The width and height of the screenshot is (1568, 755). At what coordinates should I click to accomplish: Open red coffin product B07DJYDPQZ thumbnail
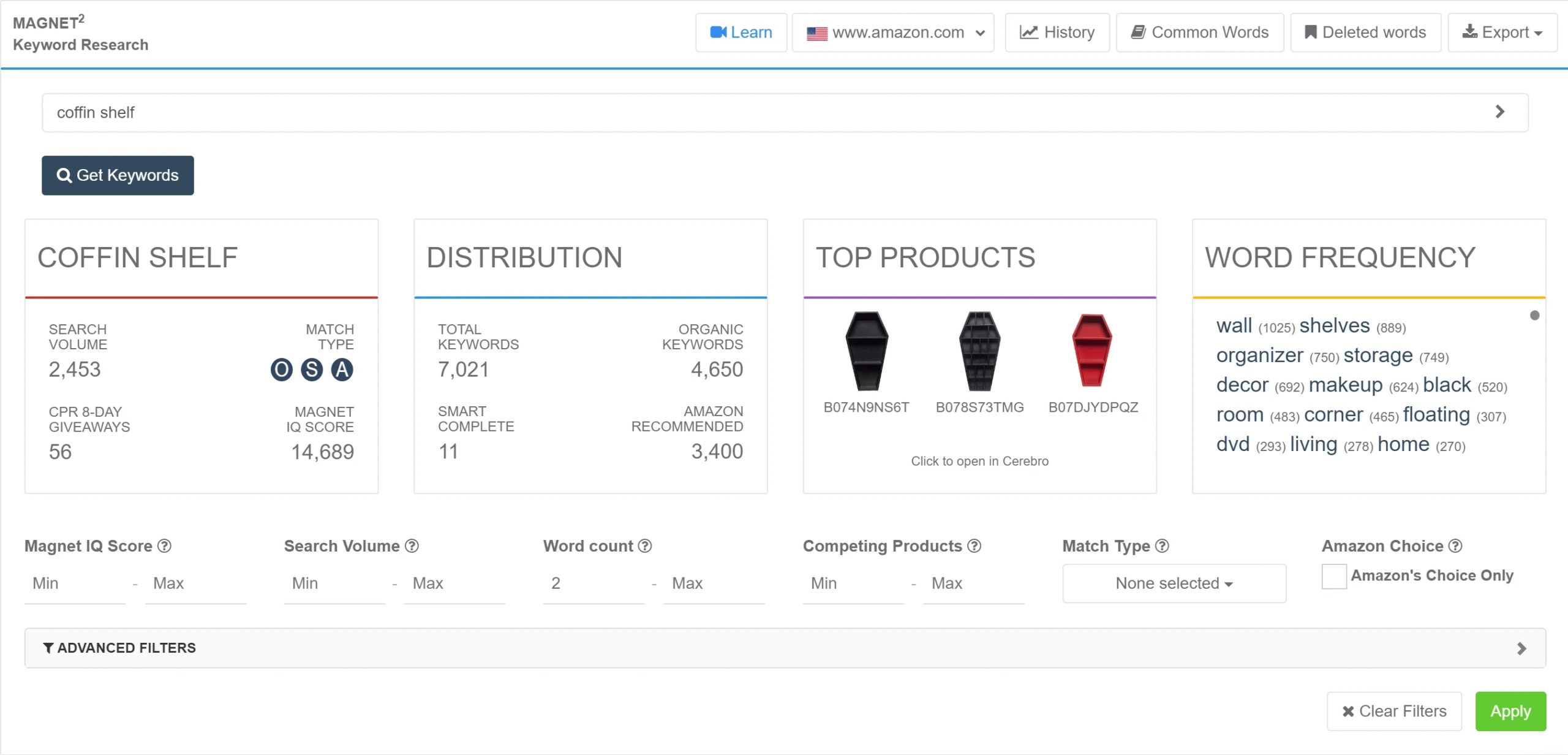pos(1092,351)
